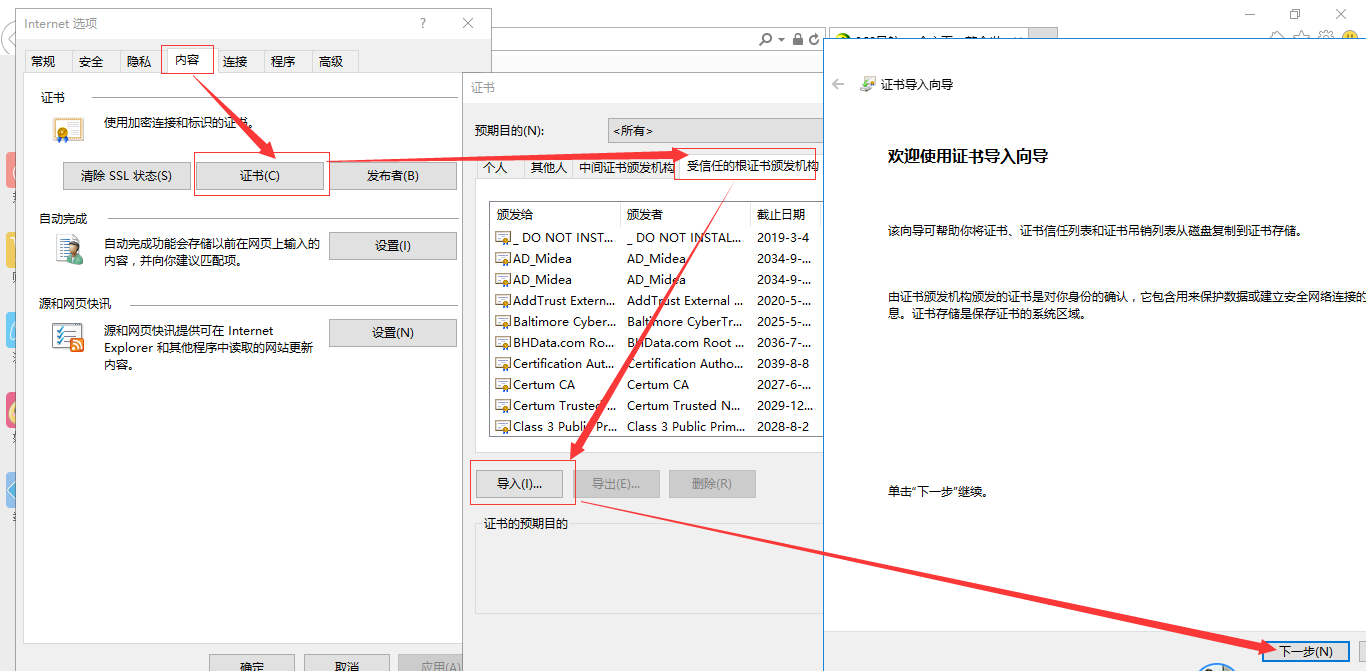
Task: Sort by the 颁发给 column header
Action: pos(555,215)
